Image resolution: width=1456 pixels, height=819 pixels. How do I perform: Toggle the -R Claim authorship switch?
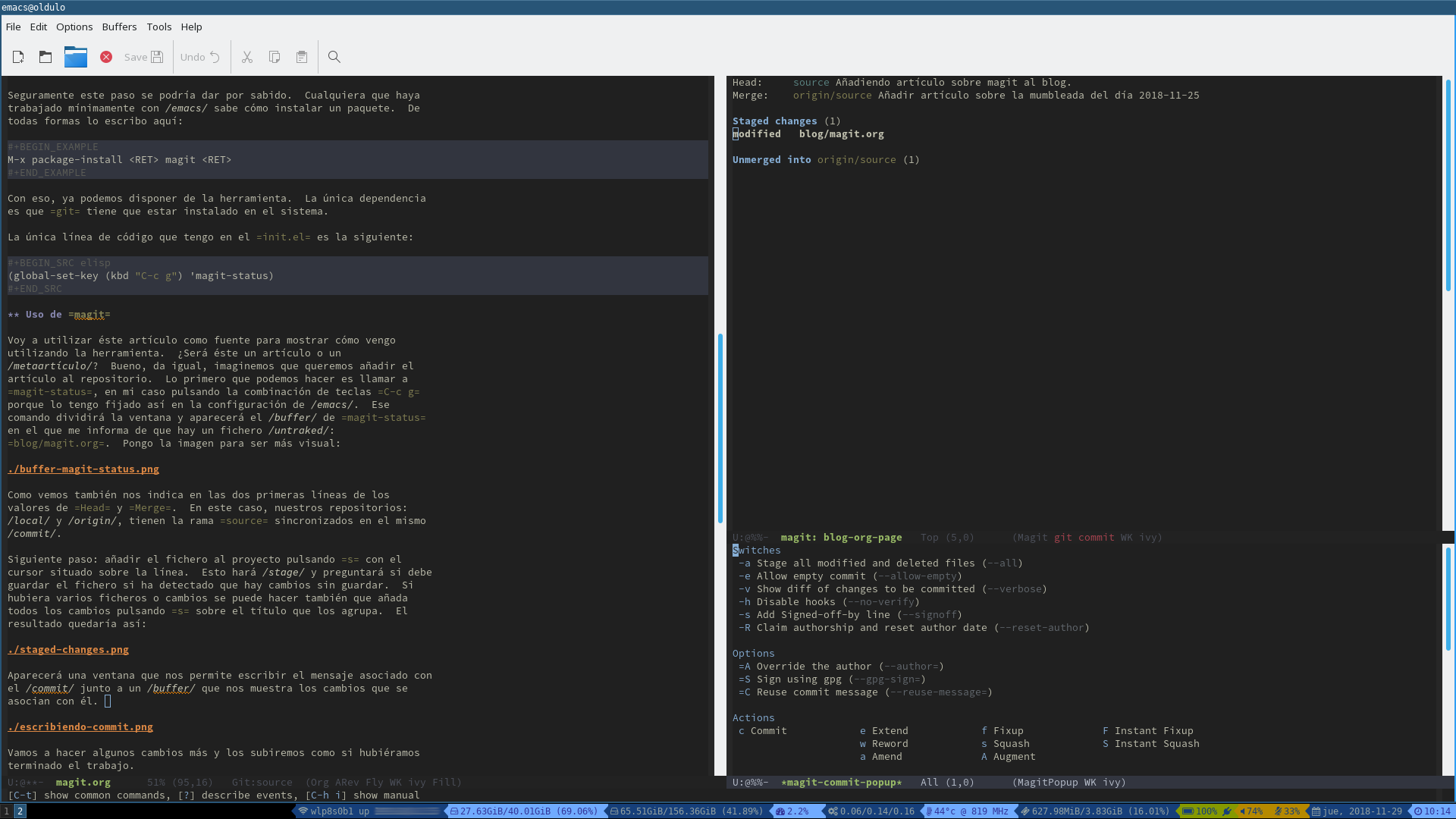point(914,628)
